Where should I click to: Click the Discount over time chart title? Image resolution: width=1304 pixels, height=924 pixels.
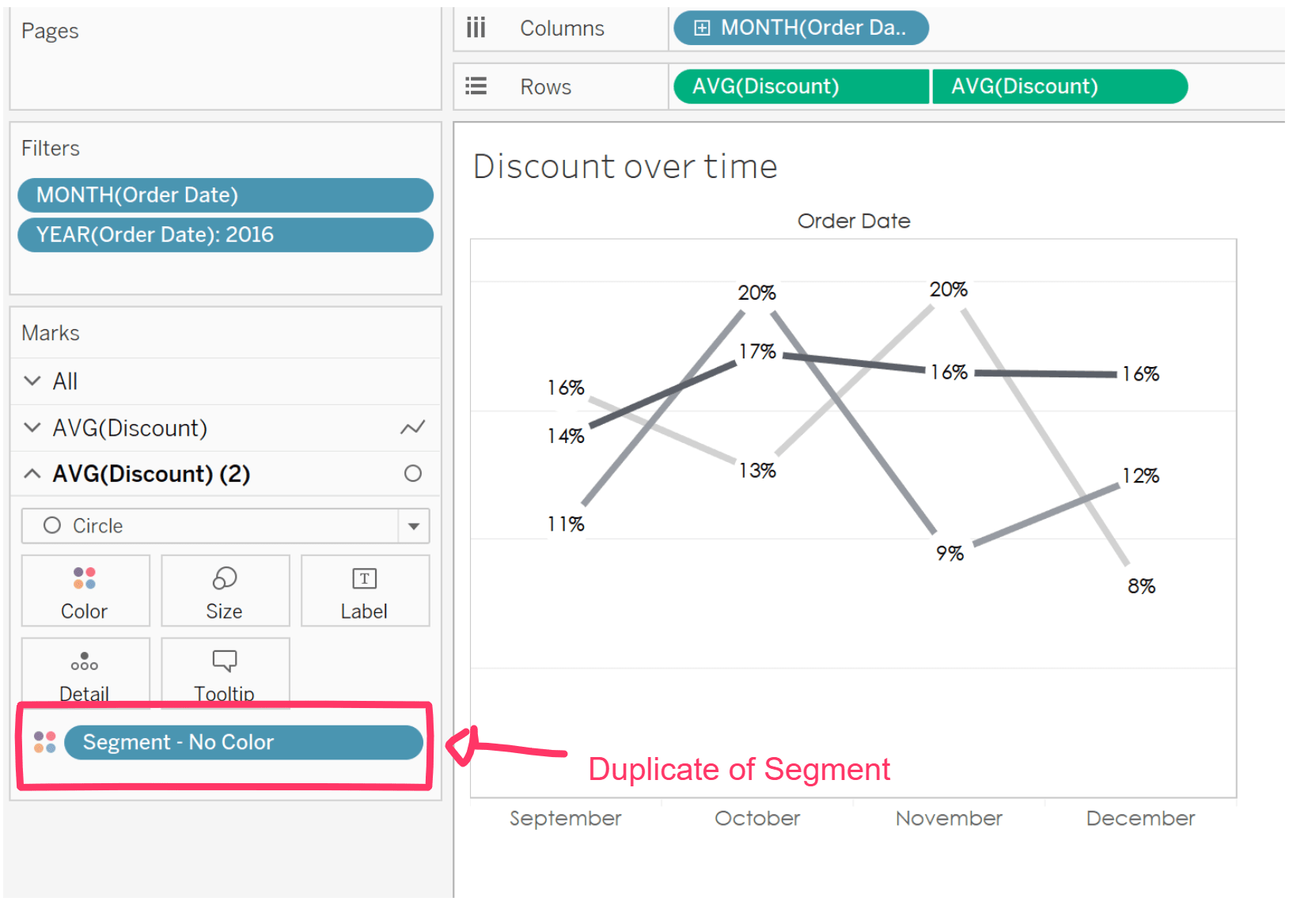point(624,166)
